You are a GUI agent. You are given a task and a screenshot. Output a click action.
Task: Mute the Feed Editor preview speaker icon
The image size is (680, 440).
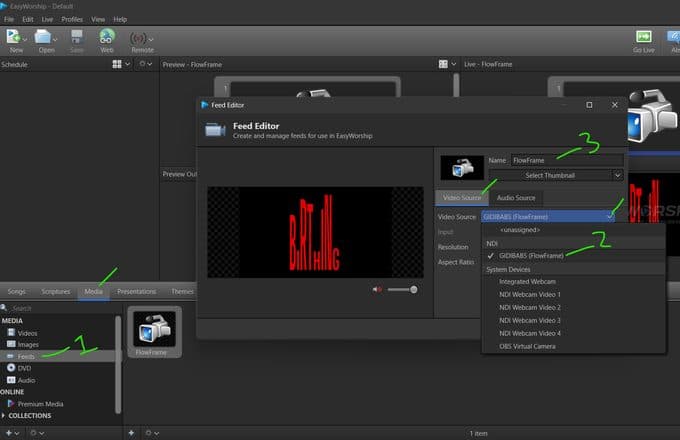[377, 290]
